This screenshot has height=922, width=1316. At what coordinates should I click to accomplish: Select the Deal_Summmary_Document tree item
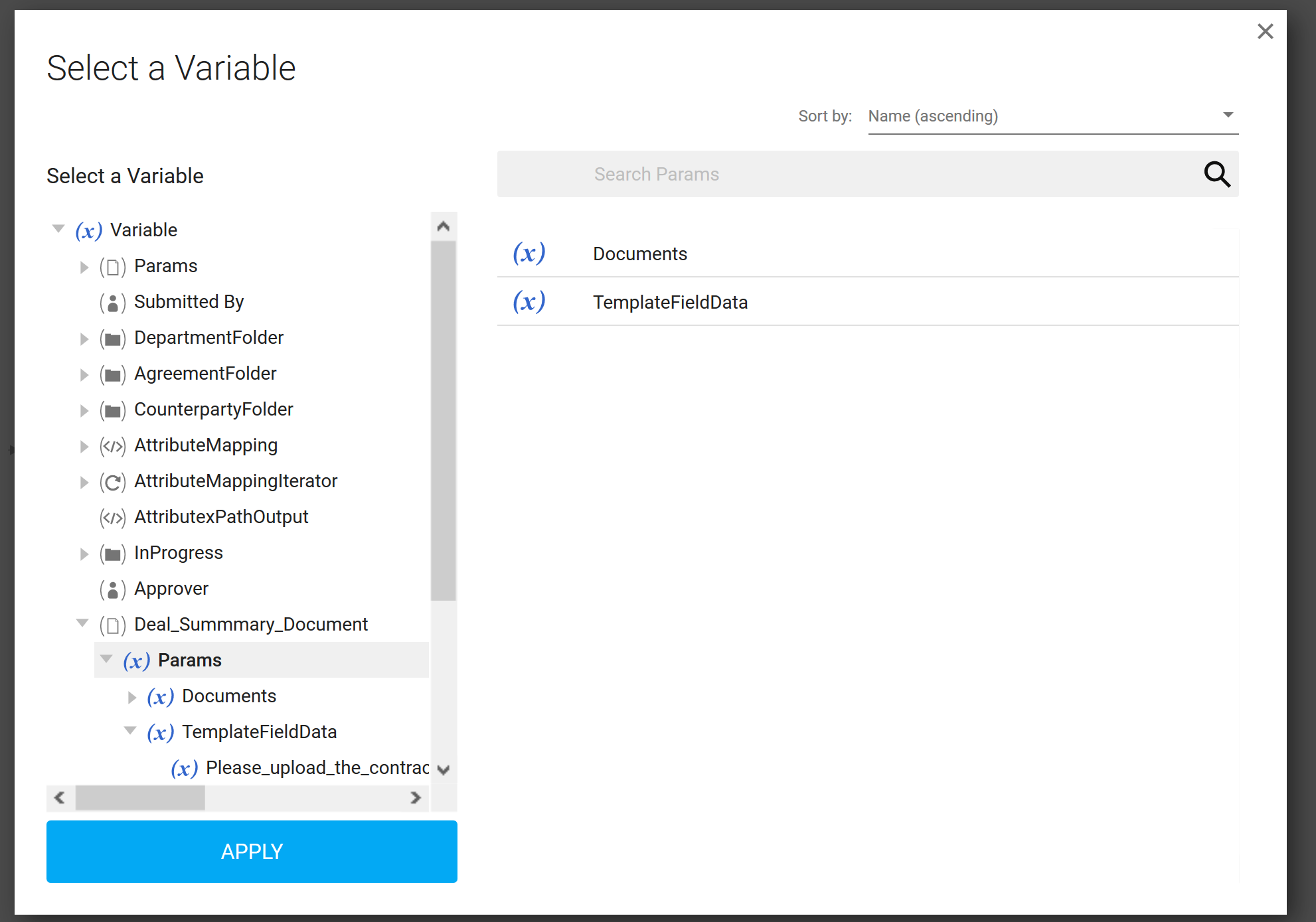point(251,625)
